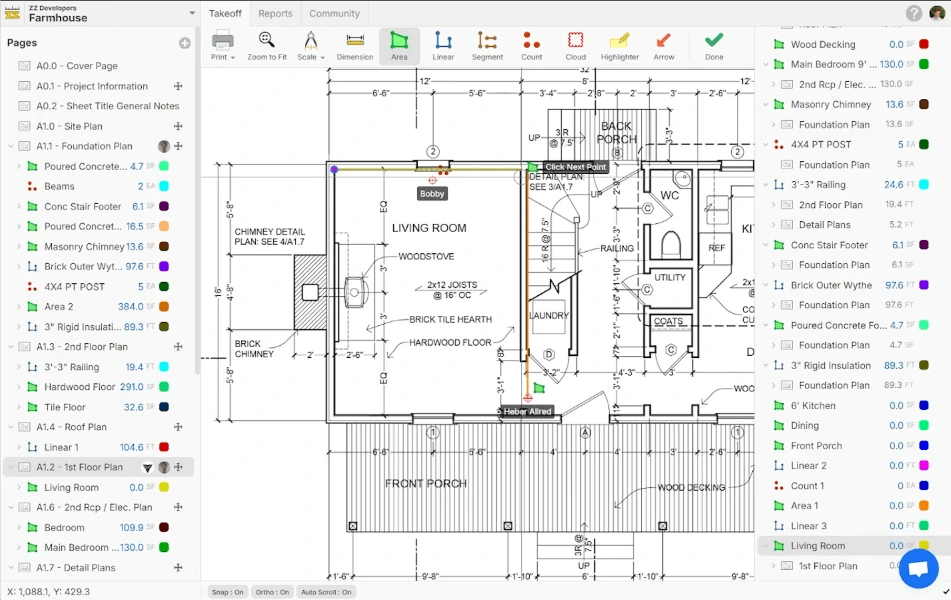951x600 pixels.
Task: Click yellow swatch for Living Room left panel
Action: click(x=164, y=488)
